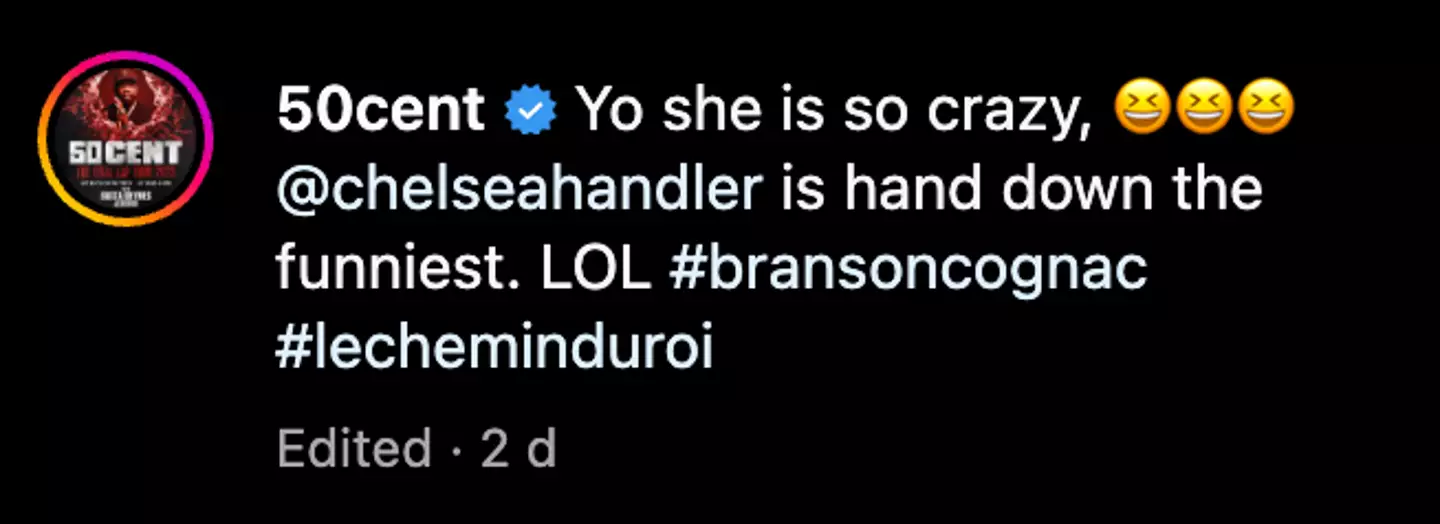Click the word "Yo" in the caption

604,112
